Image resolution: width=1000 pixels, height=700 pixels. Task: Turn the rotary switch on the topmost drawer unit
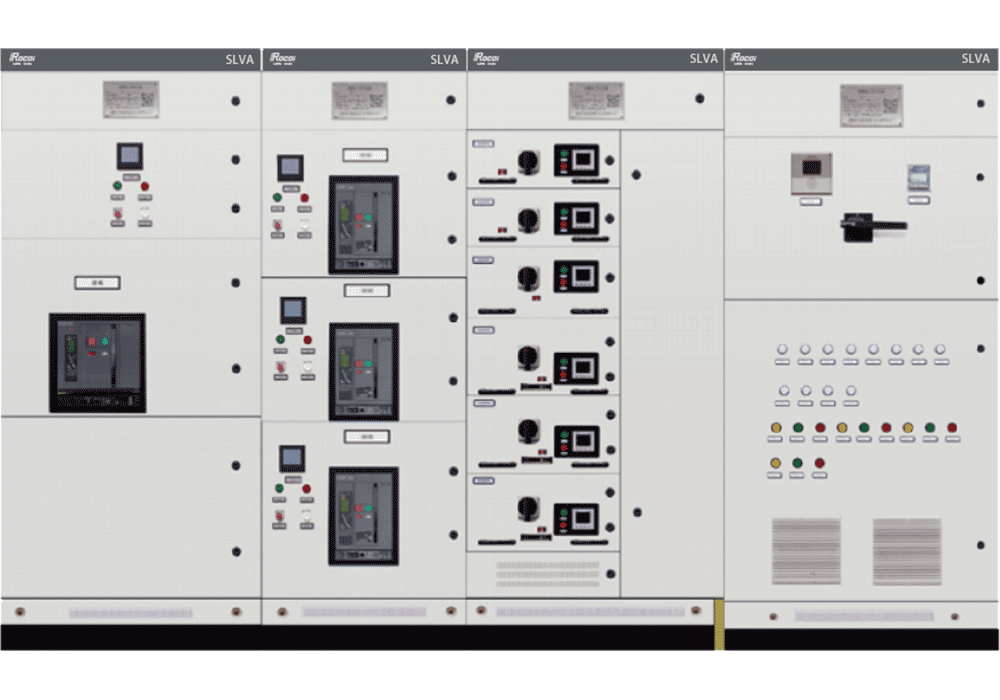coord(528,160)
